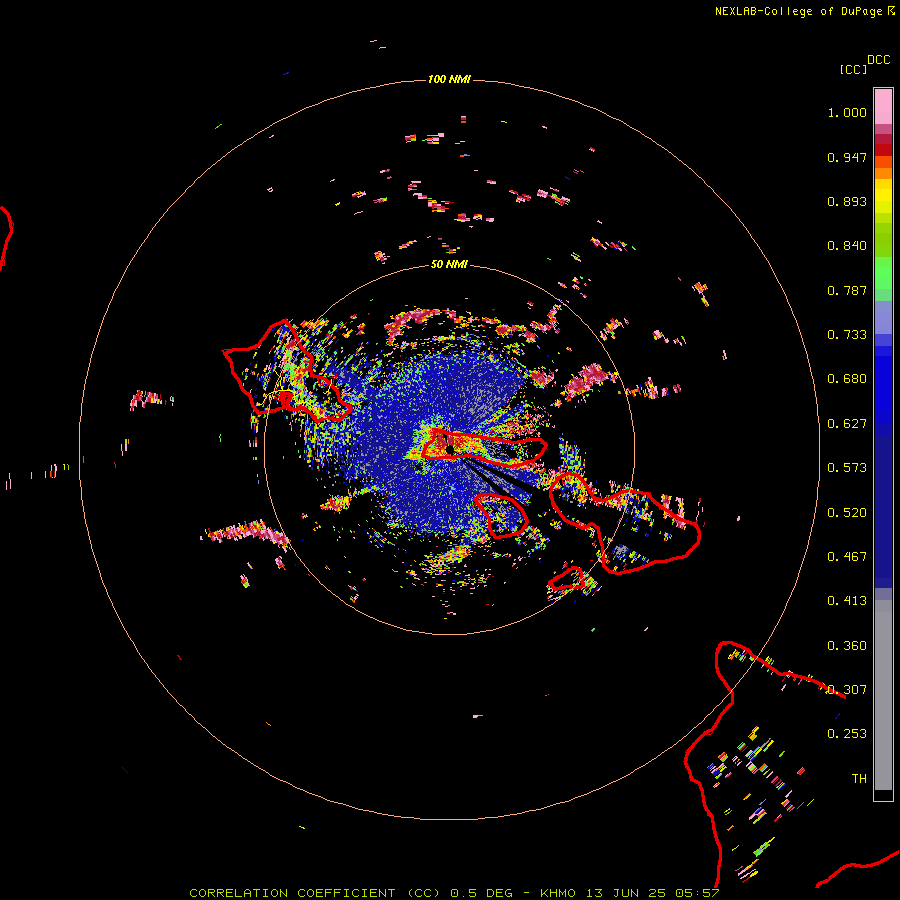Click the 0.360 legend value
This screenshot has width=900, height=900.
coord(847,646)
